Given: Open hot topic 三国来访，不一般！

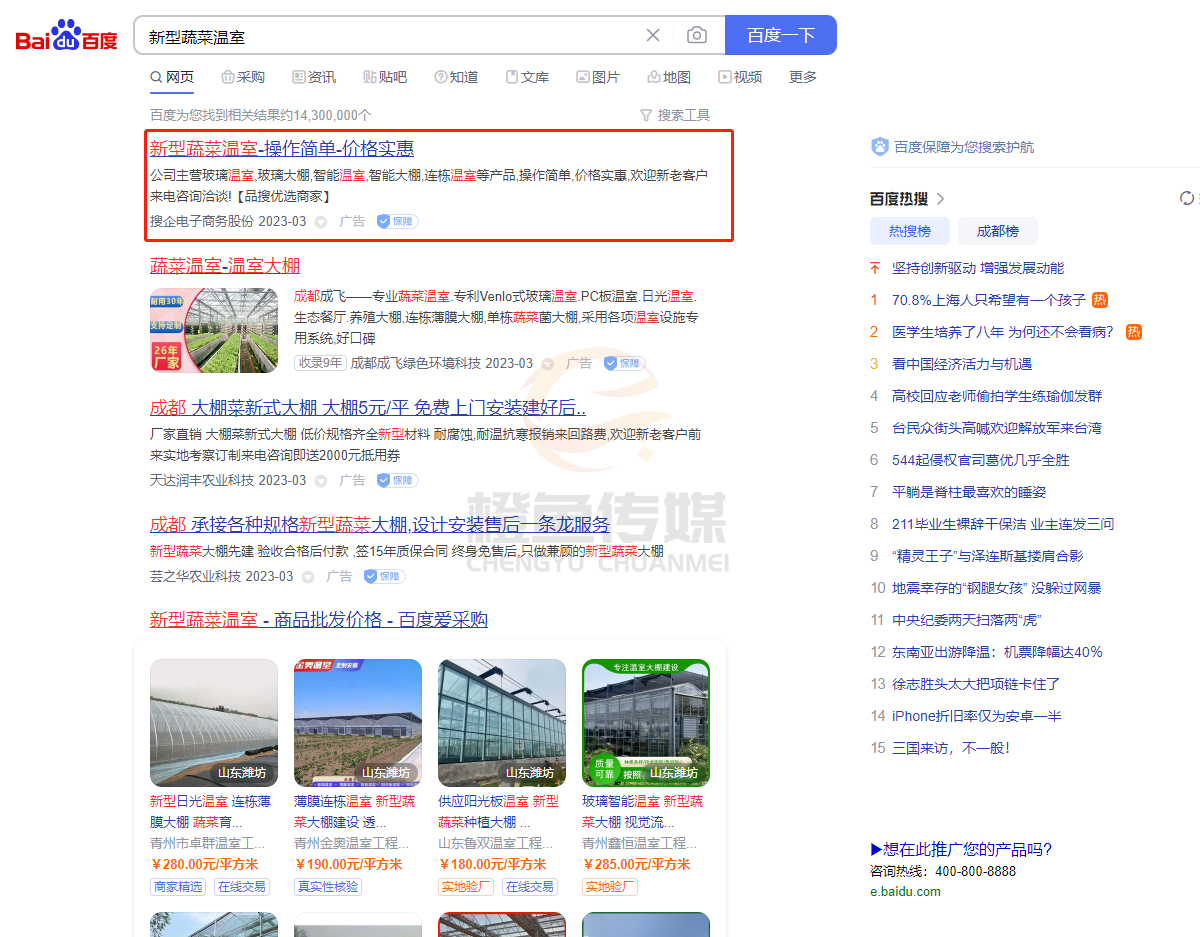Looking at the screenshot, I should click(x=951, y=748).
